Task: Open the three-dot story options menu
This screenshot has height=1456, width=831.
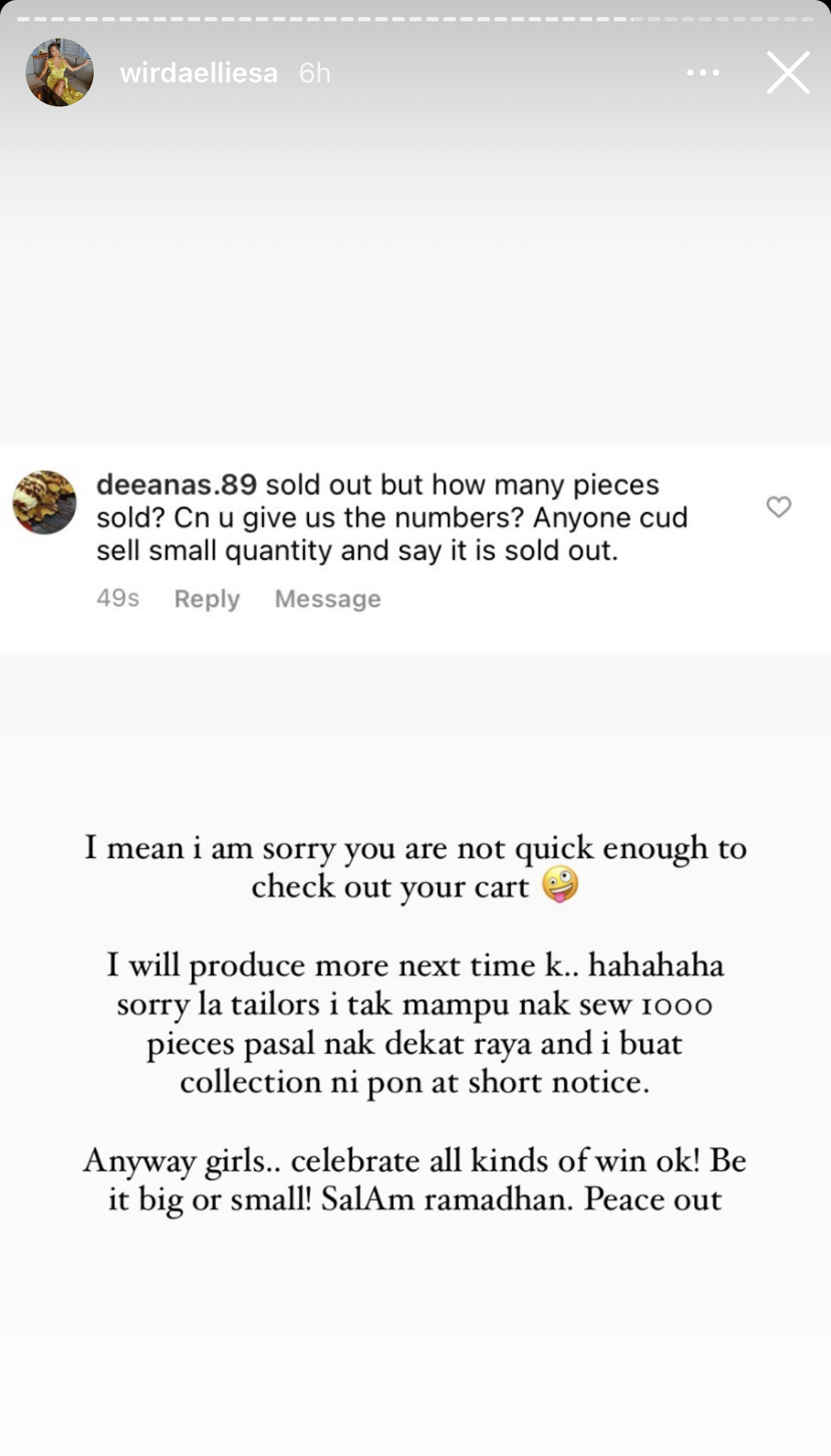Action: (703, 72)
